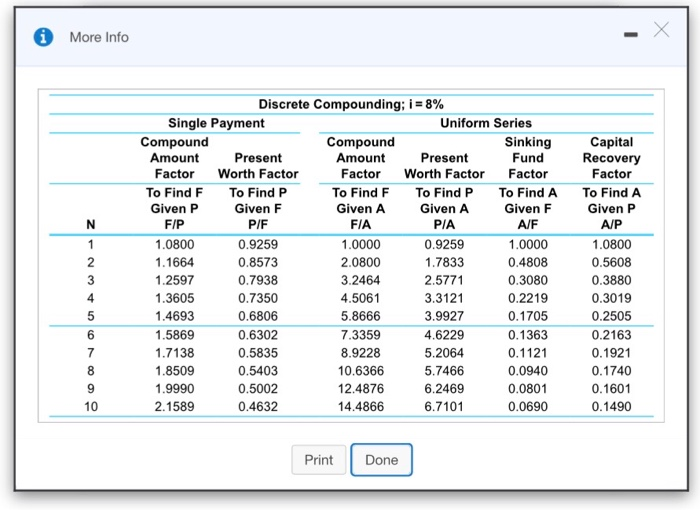700x510 pixels.
Task: Click the row label for N=7
Action: (x=91, y=353)
